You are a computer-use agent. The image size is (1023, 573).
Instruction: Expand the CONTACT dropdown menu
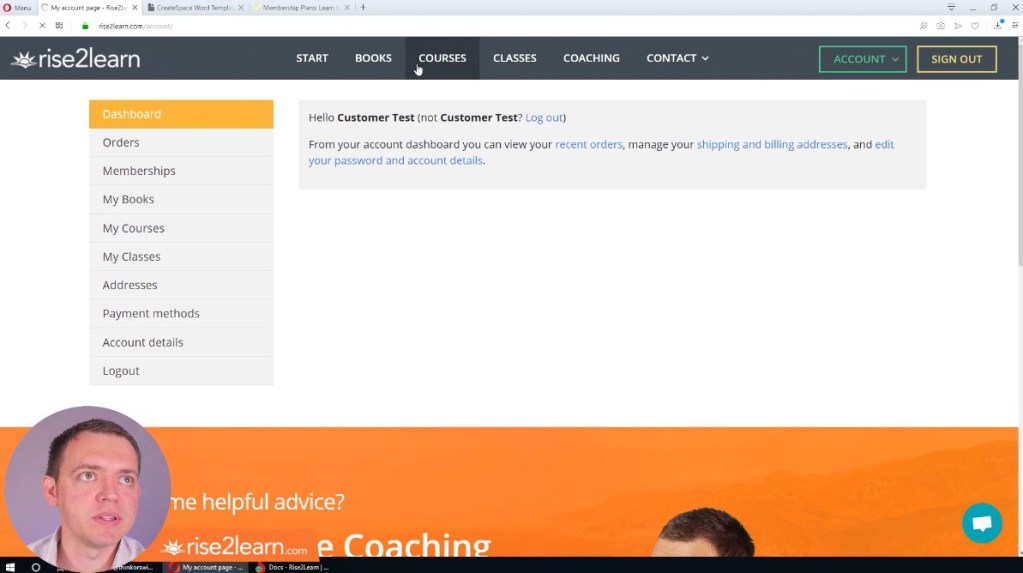(x=677, y=58)
